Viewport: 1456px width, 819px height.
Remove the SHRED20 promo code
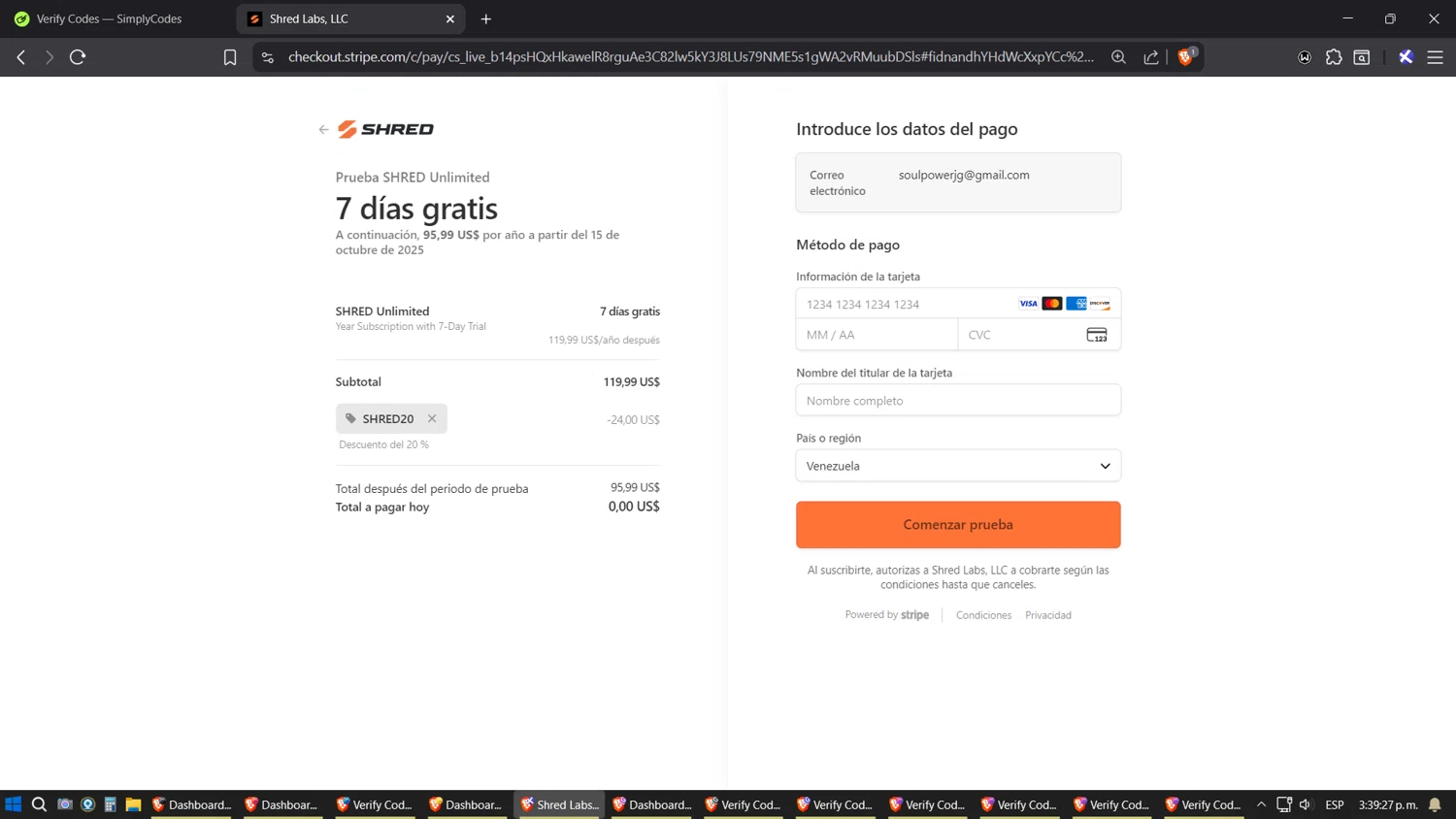pyautogui.click(x=432, y=418)
